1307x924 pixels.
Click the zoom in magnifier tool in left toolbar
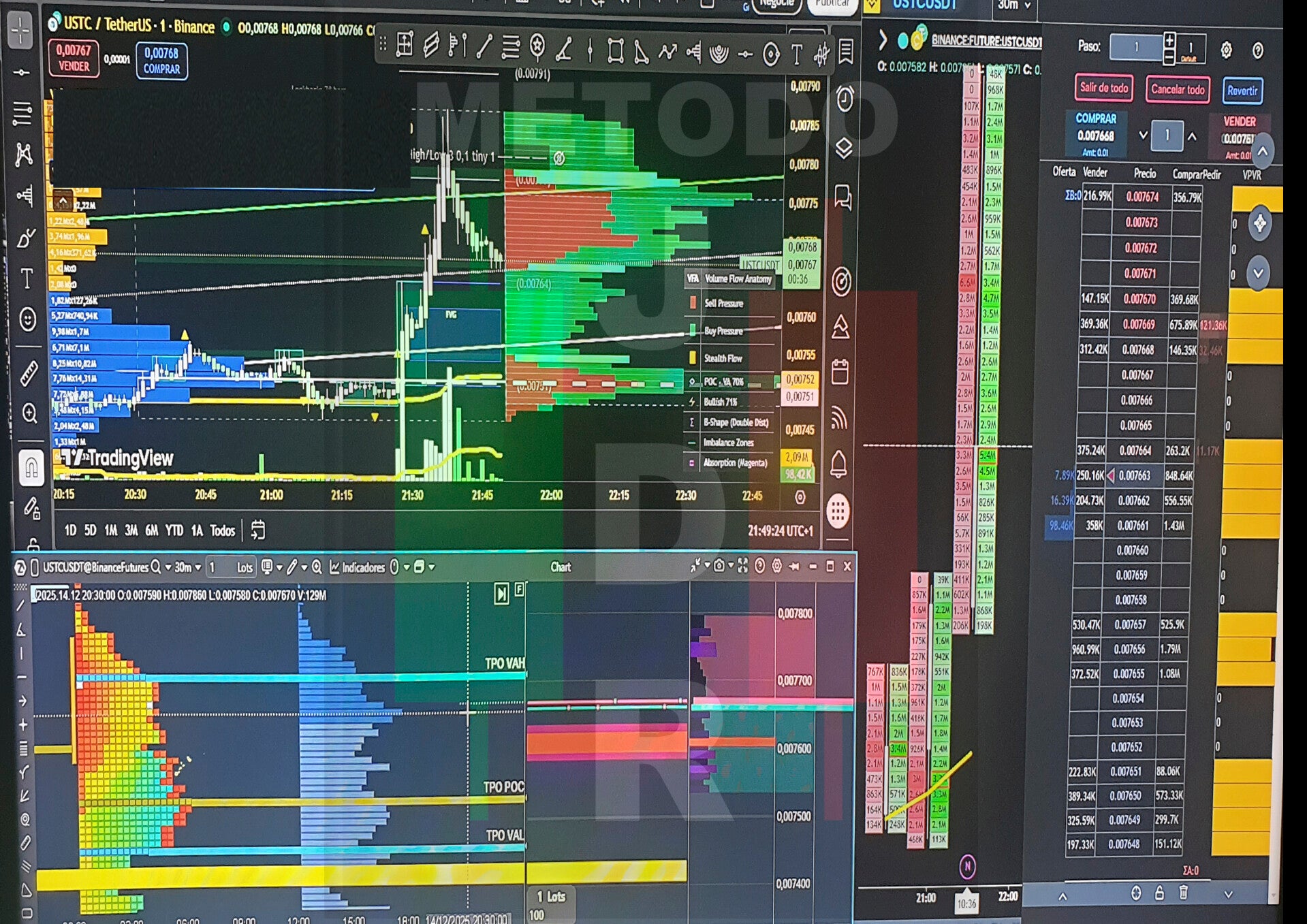[30, 413]
